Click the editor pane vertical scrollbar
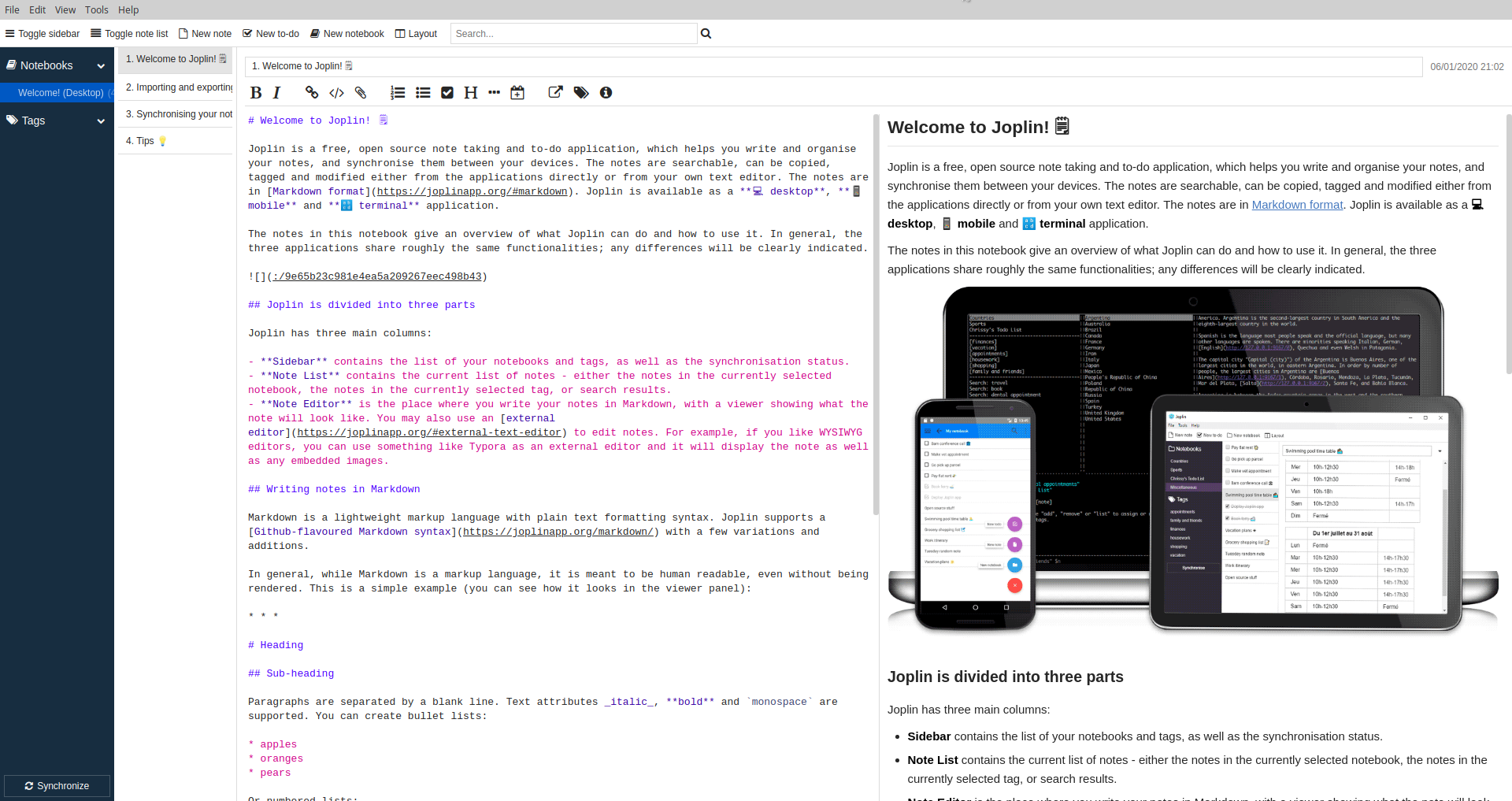This screenshot has height=801, width=1512. click(876, 315)
